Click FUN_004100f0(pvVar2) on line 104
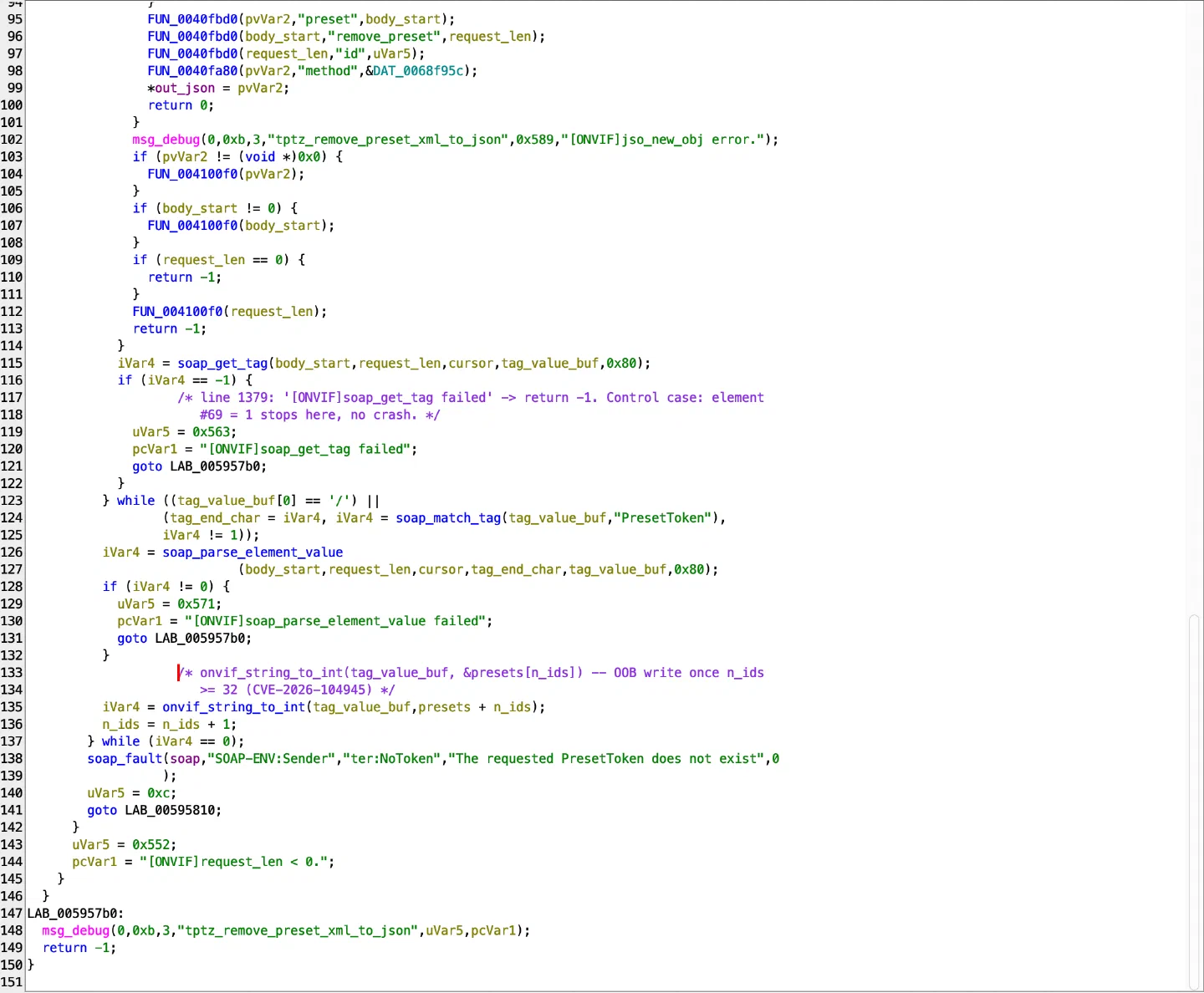Viewport: 1204px width, 993px height. (x=227, y=174)
